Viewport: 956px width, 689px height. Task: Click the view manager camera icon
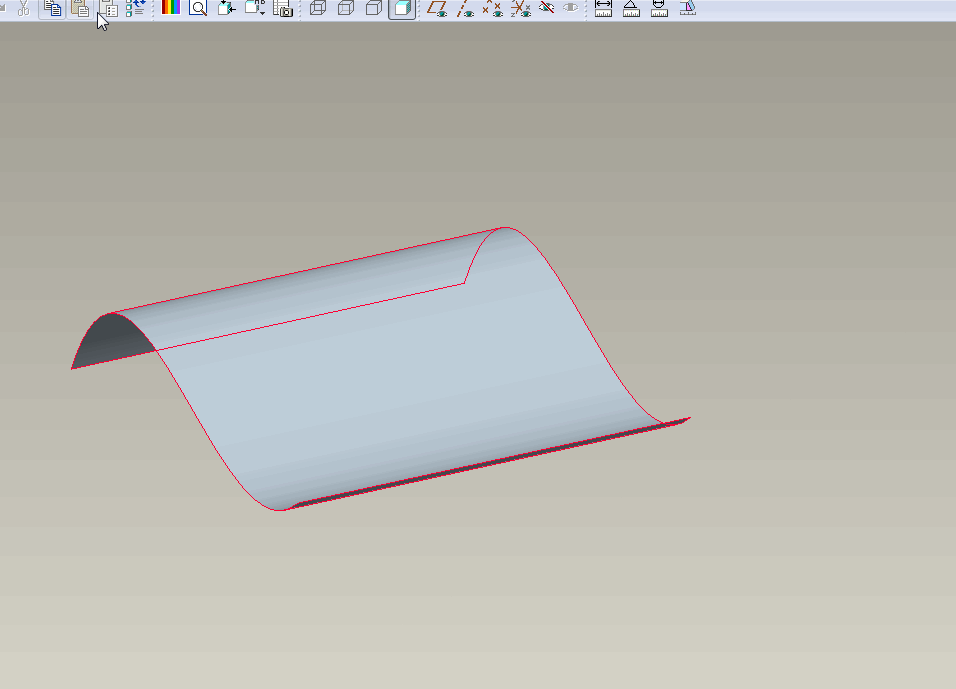[x=283, y=8]
